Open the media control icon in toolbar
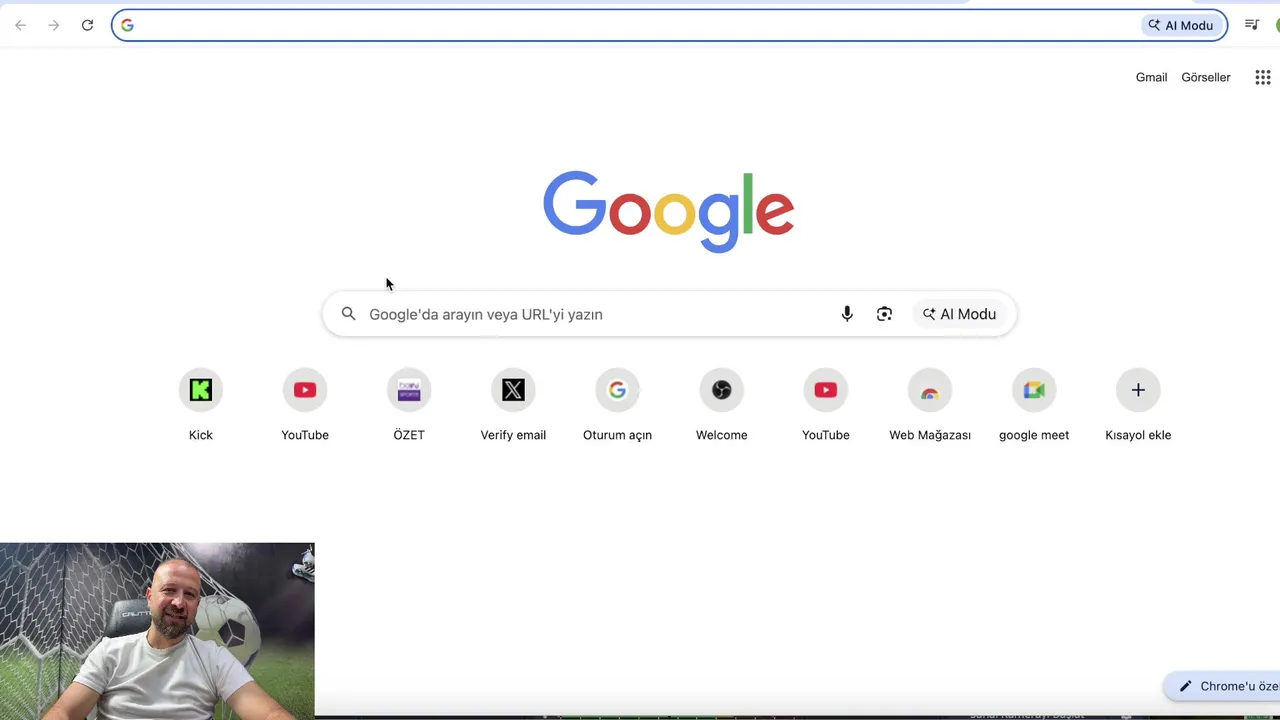 coord(1252,25)
